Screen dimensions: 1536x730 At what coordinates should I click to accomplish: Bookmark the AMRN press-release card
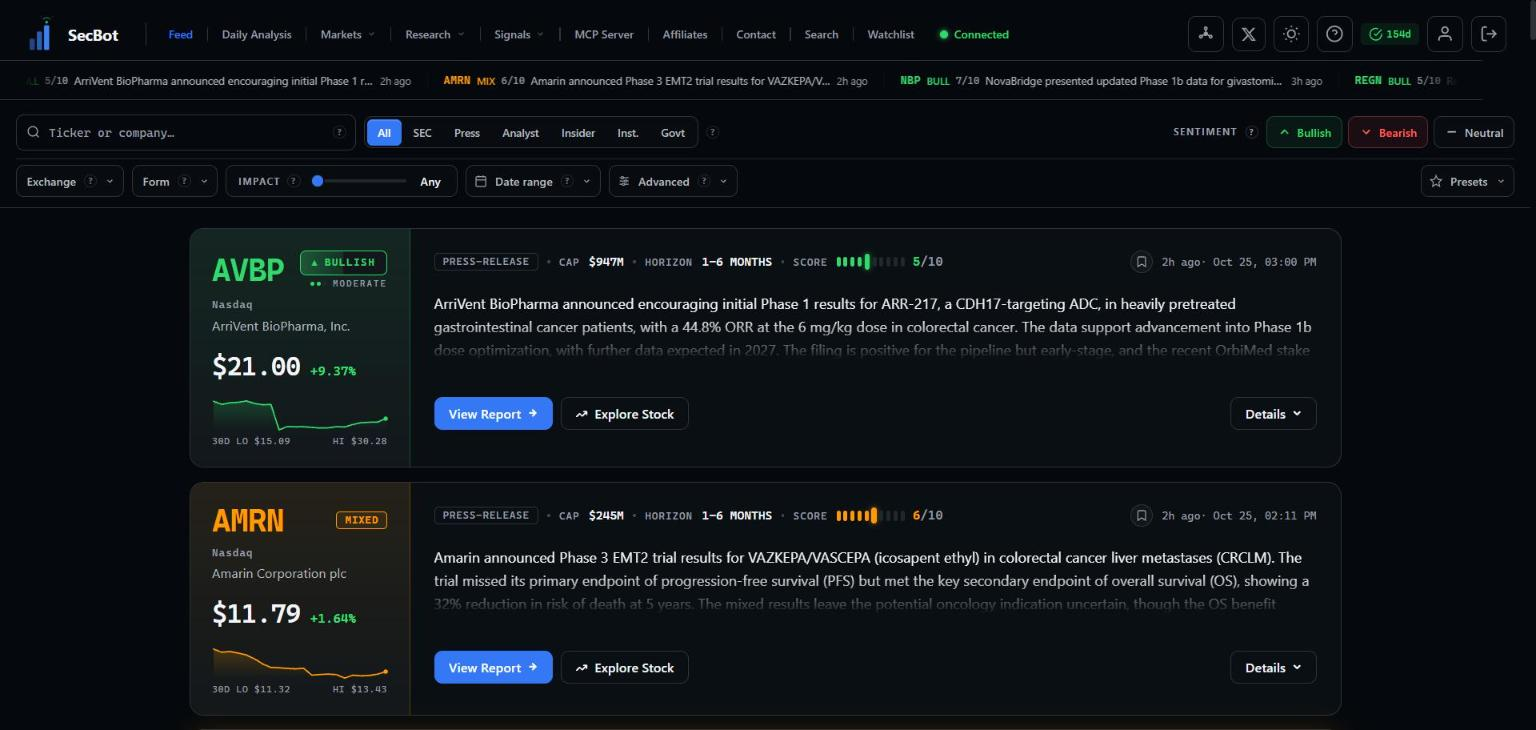[x=1141, y=516]
